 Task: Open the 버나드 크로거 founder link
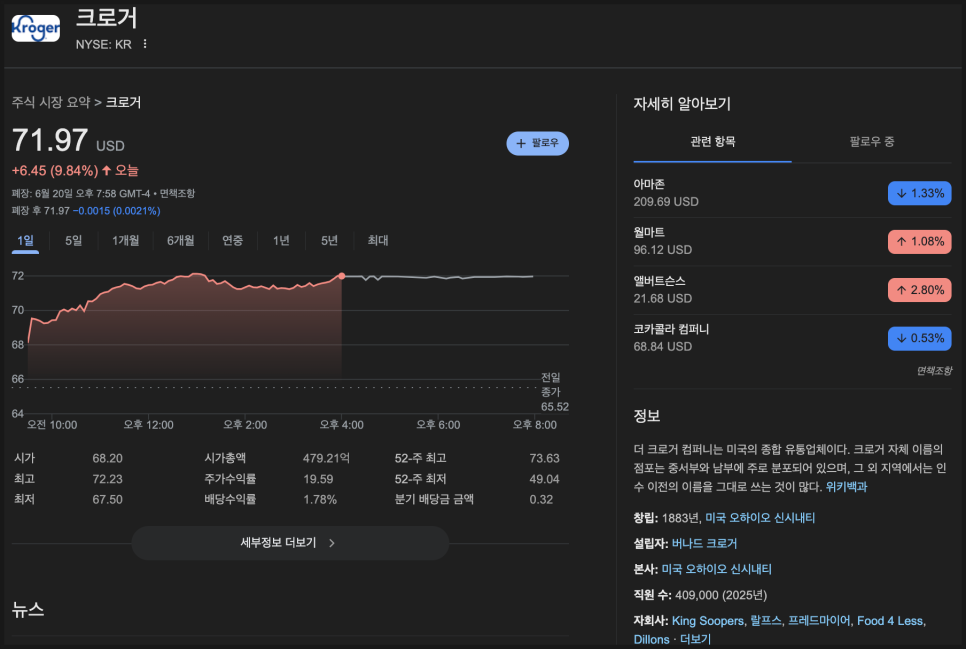click(x=704, y=544)
